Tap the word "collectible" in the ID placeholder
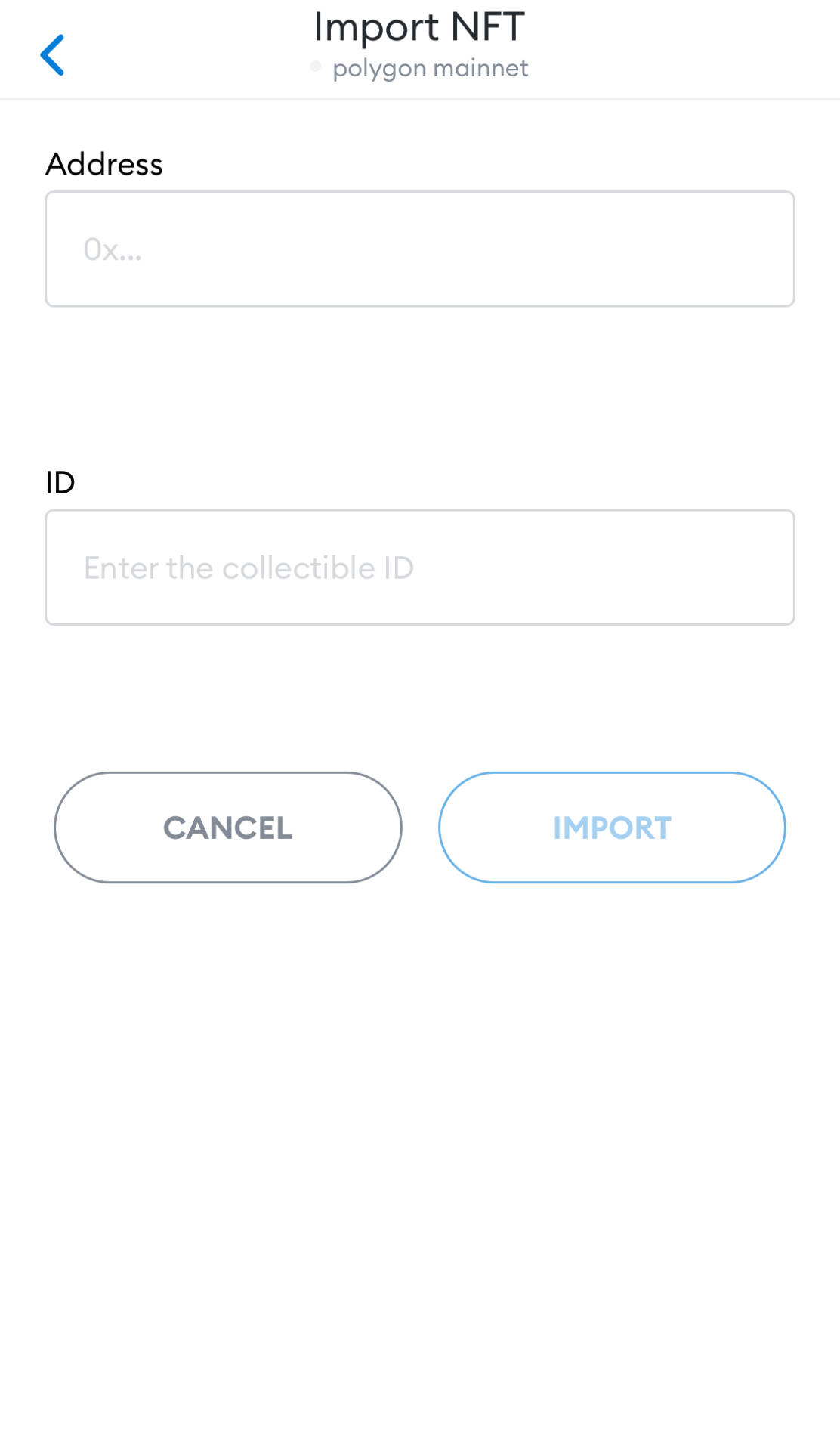840x1451 pixels. click(298, 568)
